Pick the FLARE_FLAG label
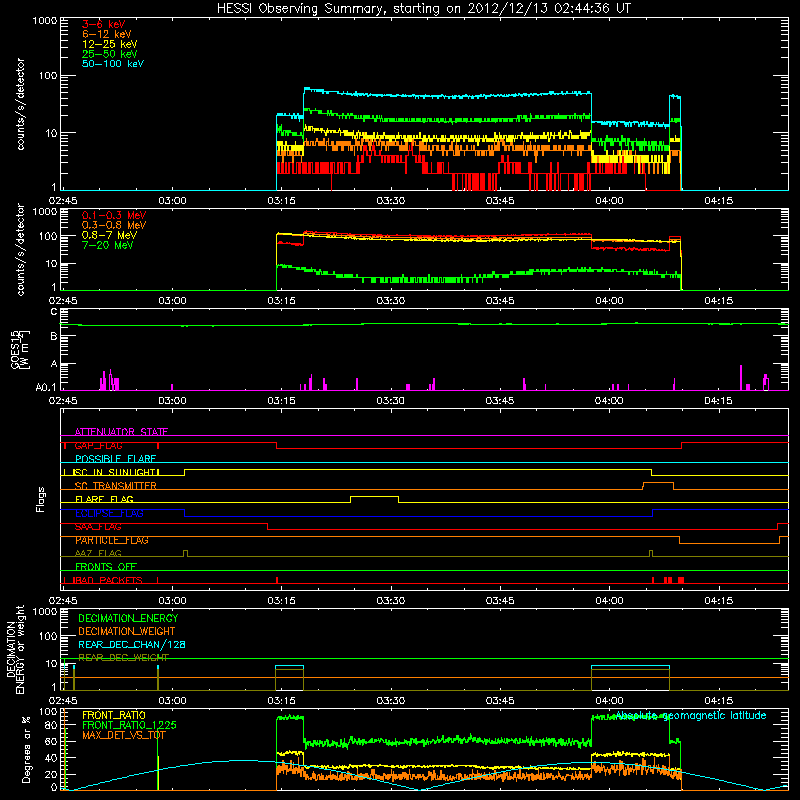Viewport: 800px width, 800px height. (x=104, y=499)
